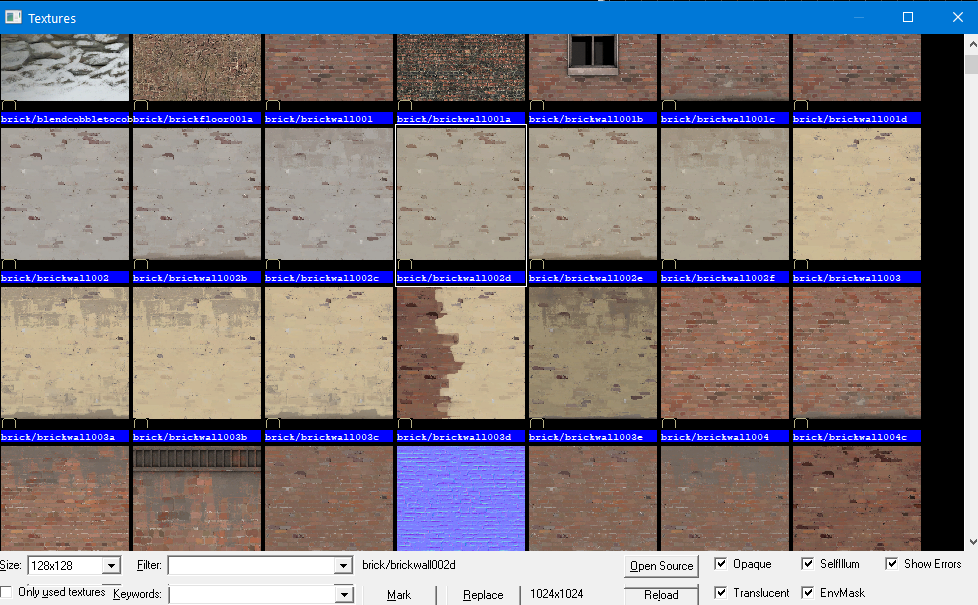Select the brick/brickwall003e texture thumbnail

[x=593, y=353]
